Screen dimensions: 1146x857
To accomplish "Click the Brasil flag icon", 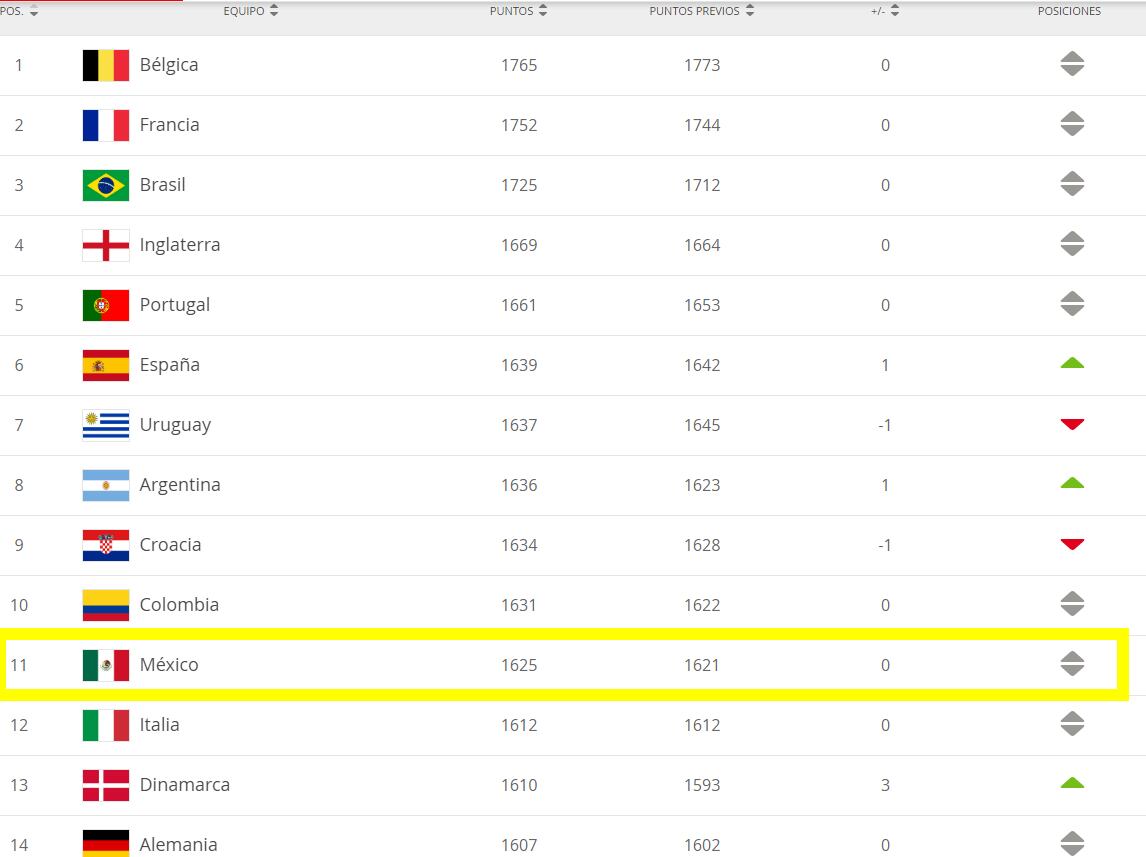I will pos(105,185).
